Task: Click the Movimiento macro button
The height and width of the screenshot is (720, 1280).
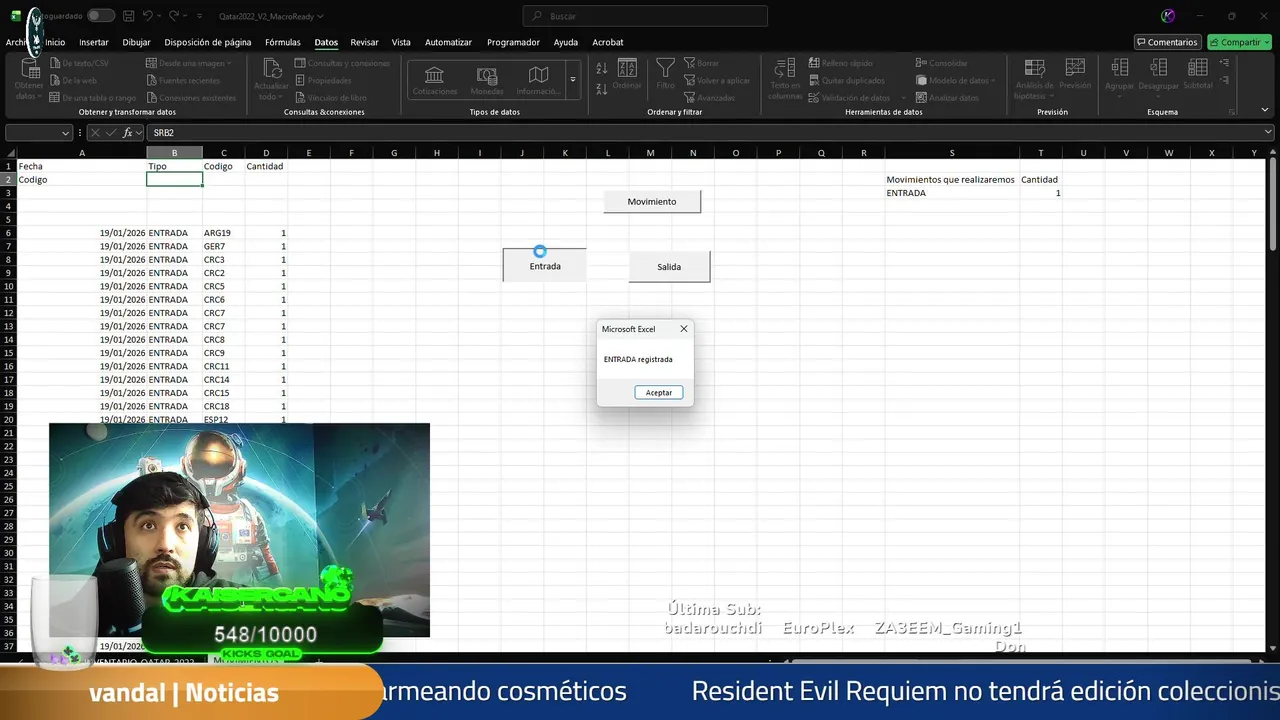Action: (652, 201)
